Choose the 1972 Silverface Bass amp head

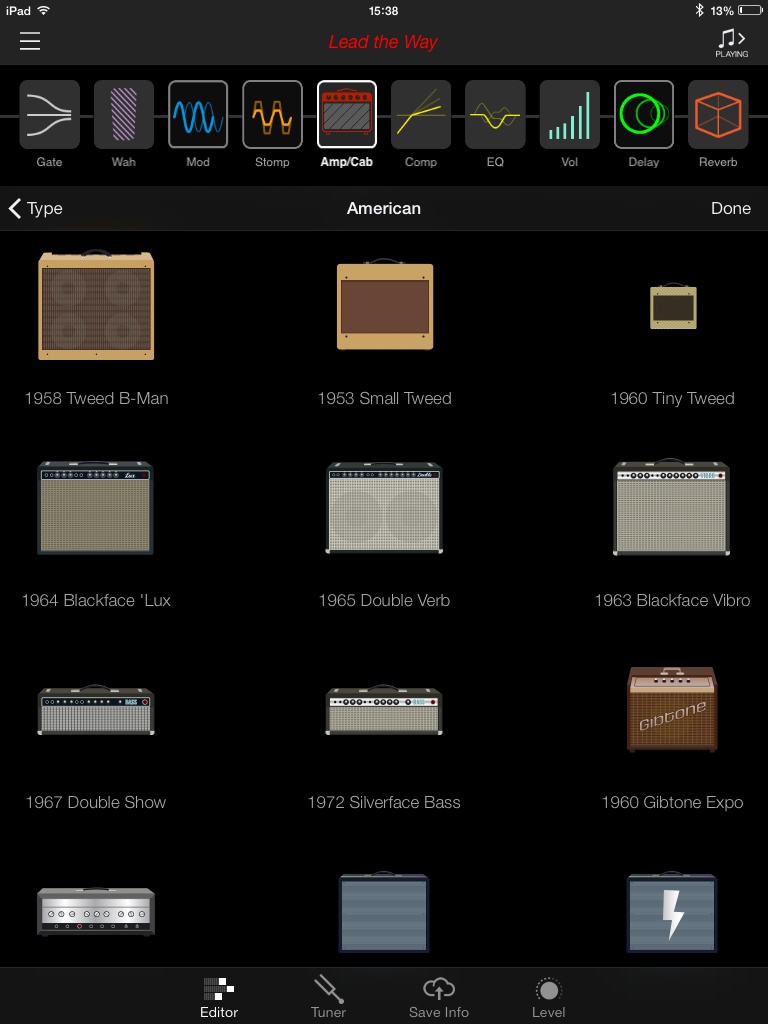(384, 710)
